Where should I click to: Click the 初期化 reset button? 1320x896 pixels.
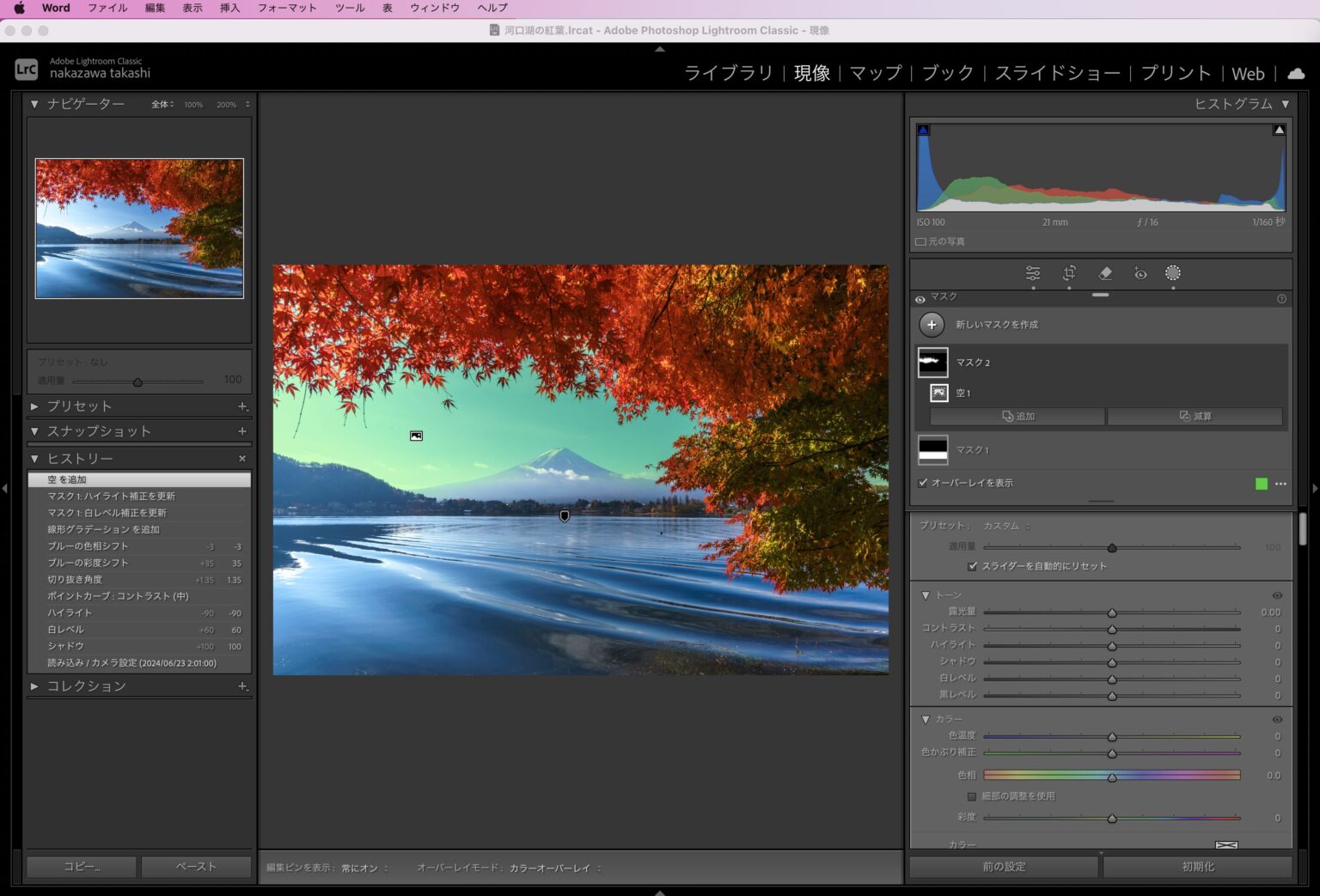click(1197, 867)
